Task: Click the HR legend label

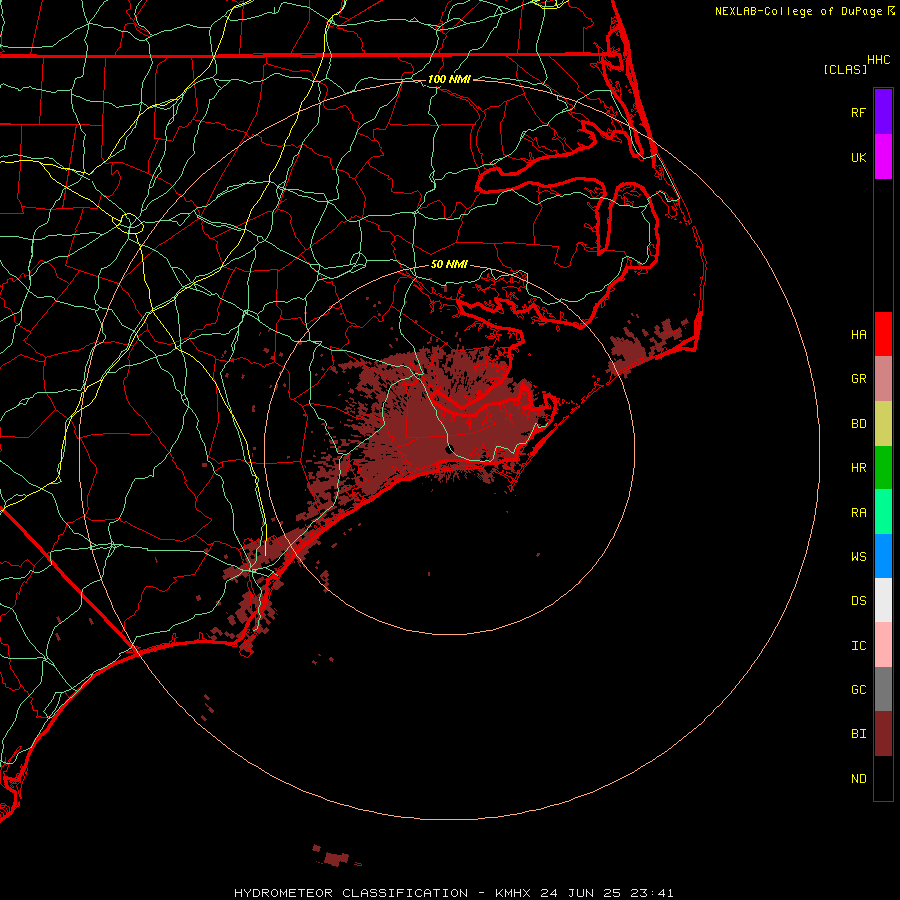Action: pos(859,468)
